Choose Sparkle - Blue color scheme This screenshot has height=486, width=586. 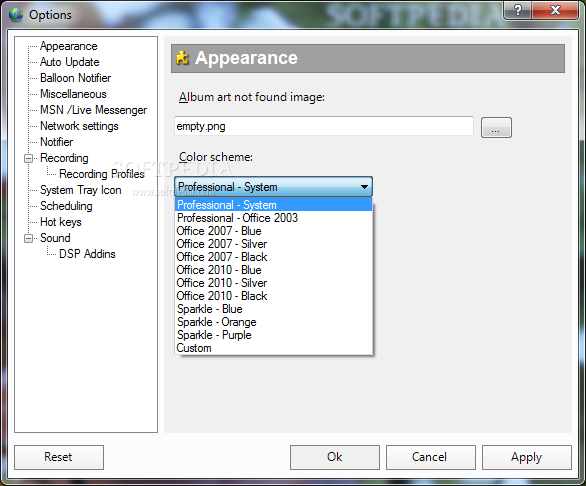(274, 309)
